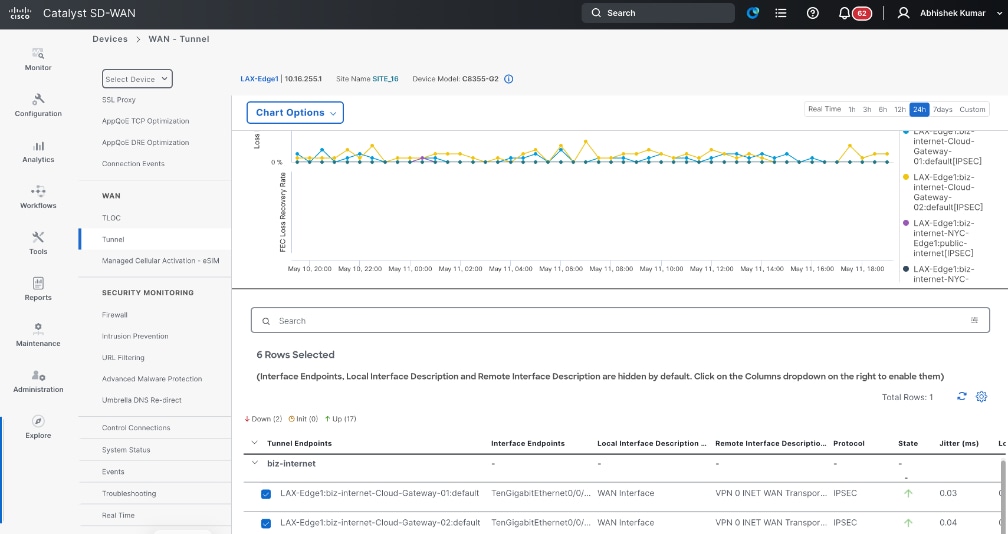Select the 1h time range

[852, 109]
